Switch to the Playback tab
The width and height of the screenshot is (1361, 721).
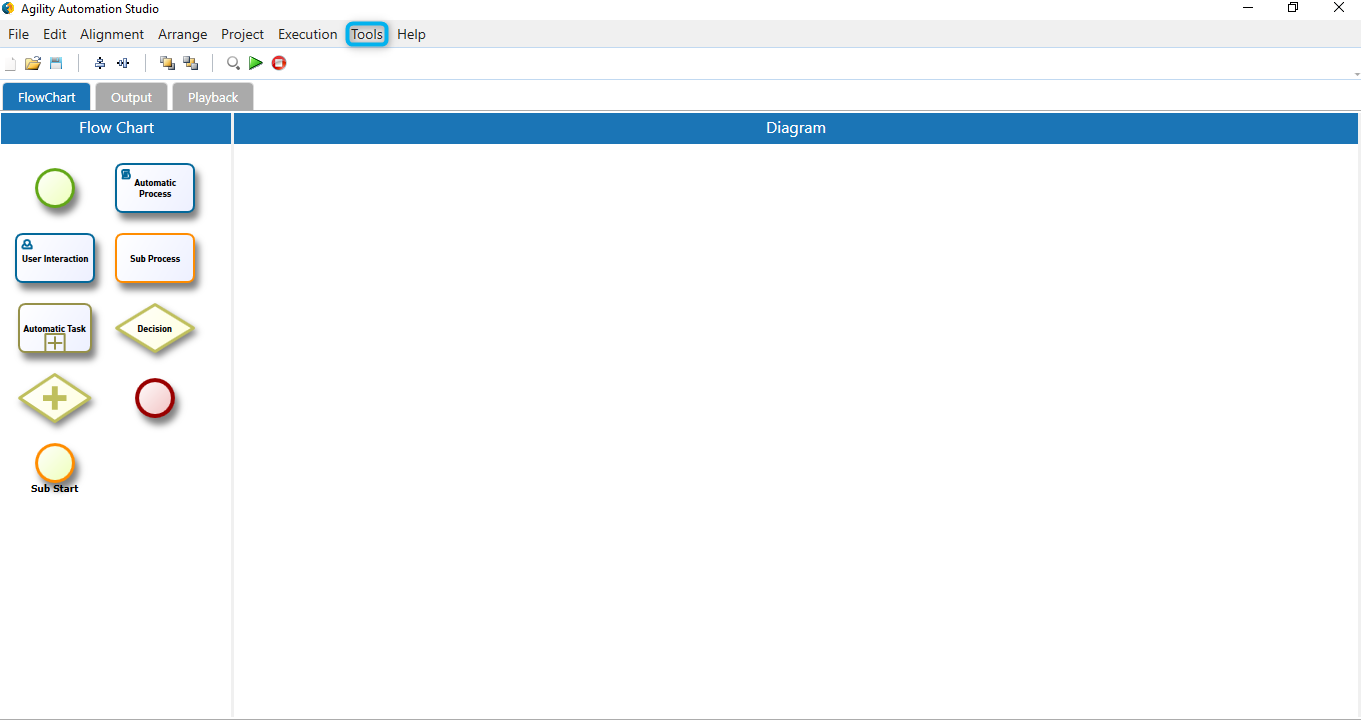pos(213,97)
